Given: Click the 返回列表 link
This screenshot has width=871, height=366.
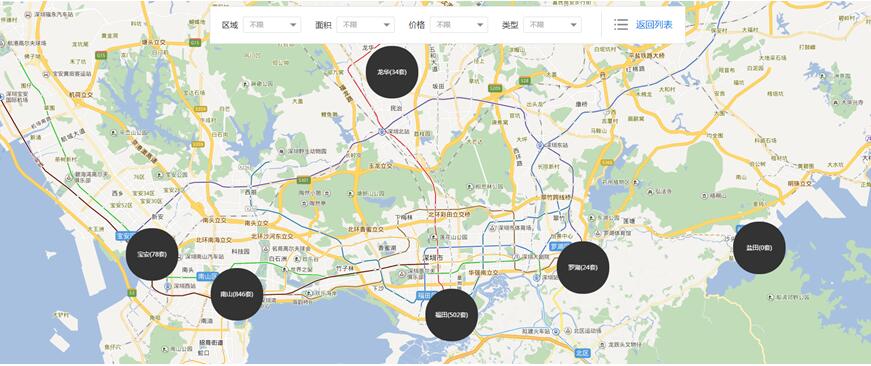Looking at the screenshot, I should (x=654, y=24).
